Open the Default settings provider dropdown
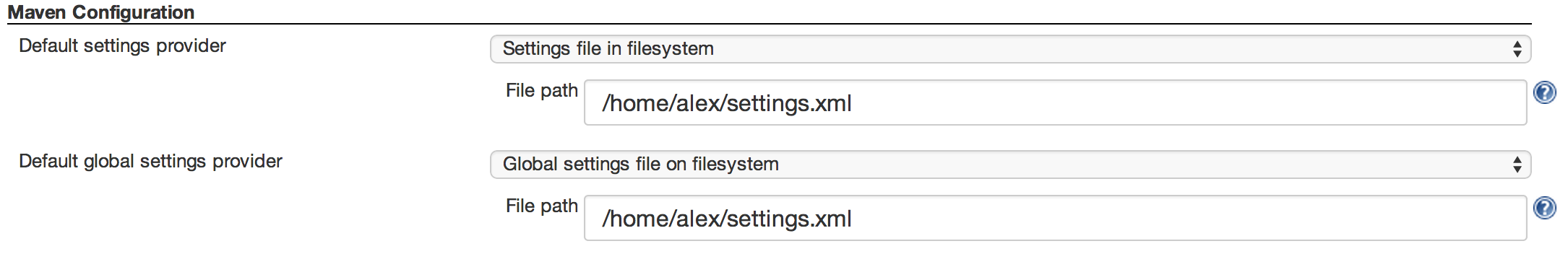Image resolution: width=1568 pixels, height=267 pixels. pyautogui.click(x=1010, y=49)
